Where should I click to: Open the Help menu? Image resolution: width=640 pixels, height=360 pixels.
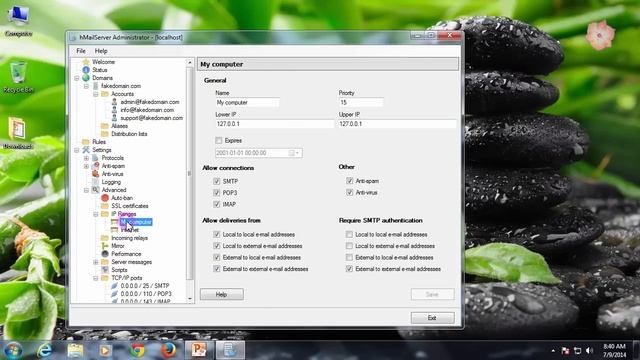(x=101, y=51)
